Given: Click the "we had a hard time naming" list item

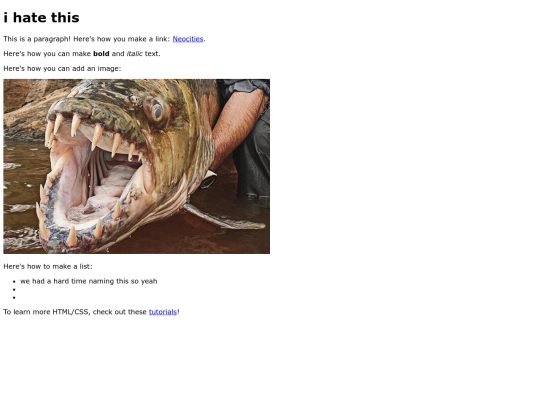Looking at the screenshot, I should point(89,281).
